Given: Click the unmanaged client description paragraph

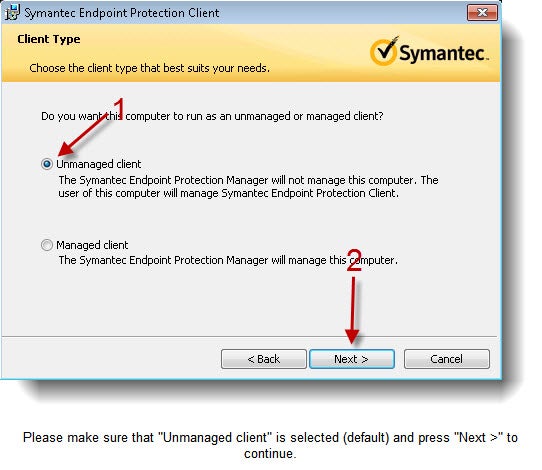Looking at the screenshot, I should [x=248, y=187].
